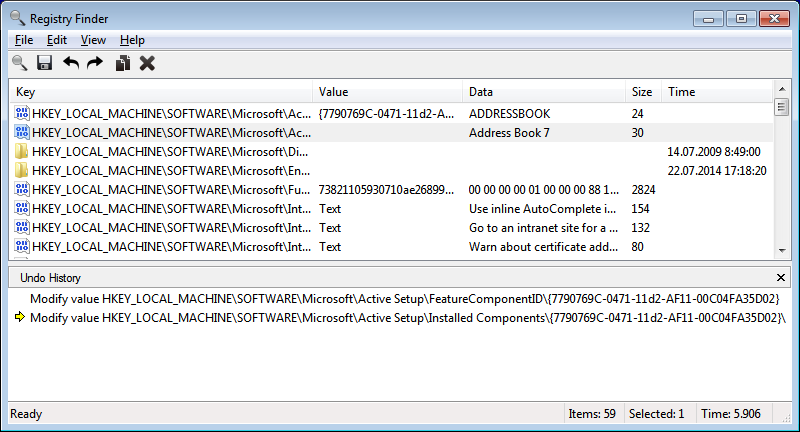Image resolution: width=800 pixels, height=432 pixels.
Task: Click the Redo arrow in toolbar
Action: pyautogui.click(x=95, y=63)
